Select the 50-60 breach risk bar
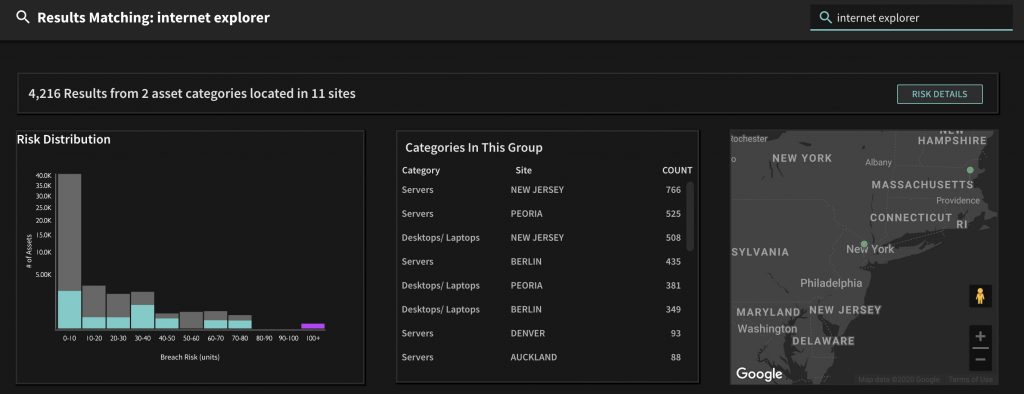 (191, 320)
